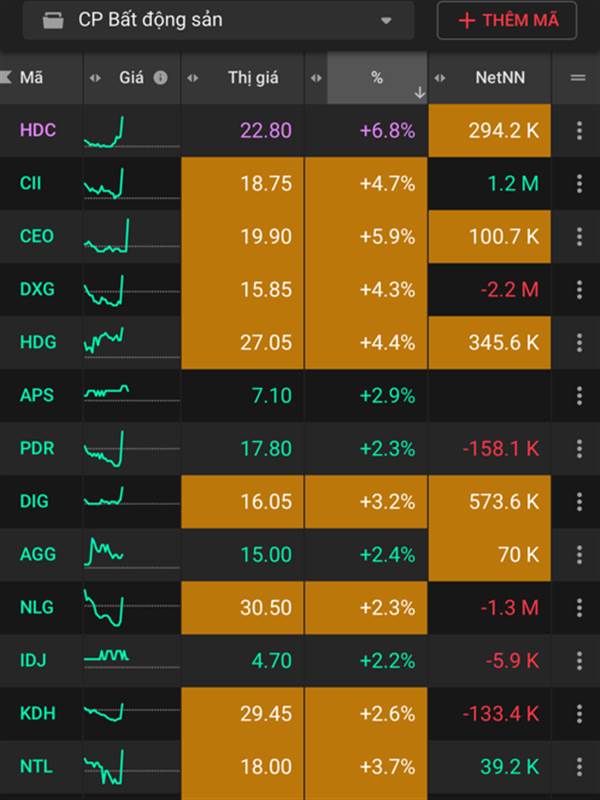
Task: Expand the CP Bất động sản dropdown
Action: point(386,20)
